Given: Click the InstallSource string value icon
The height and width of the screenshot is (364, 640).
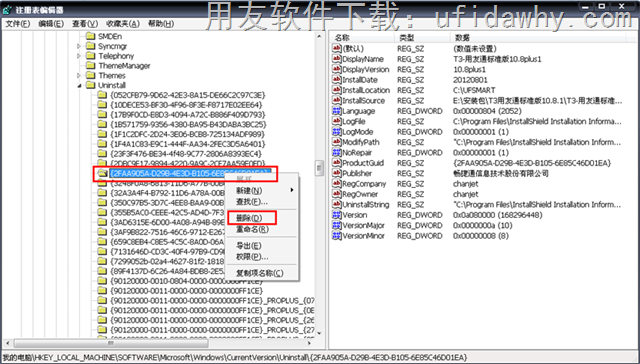Looking at the screenshot, I should pos(336,101).
